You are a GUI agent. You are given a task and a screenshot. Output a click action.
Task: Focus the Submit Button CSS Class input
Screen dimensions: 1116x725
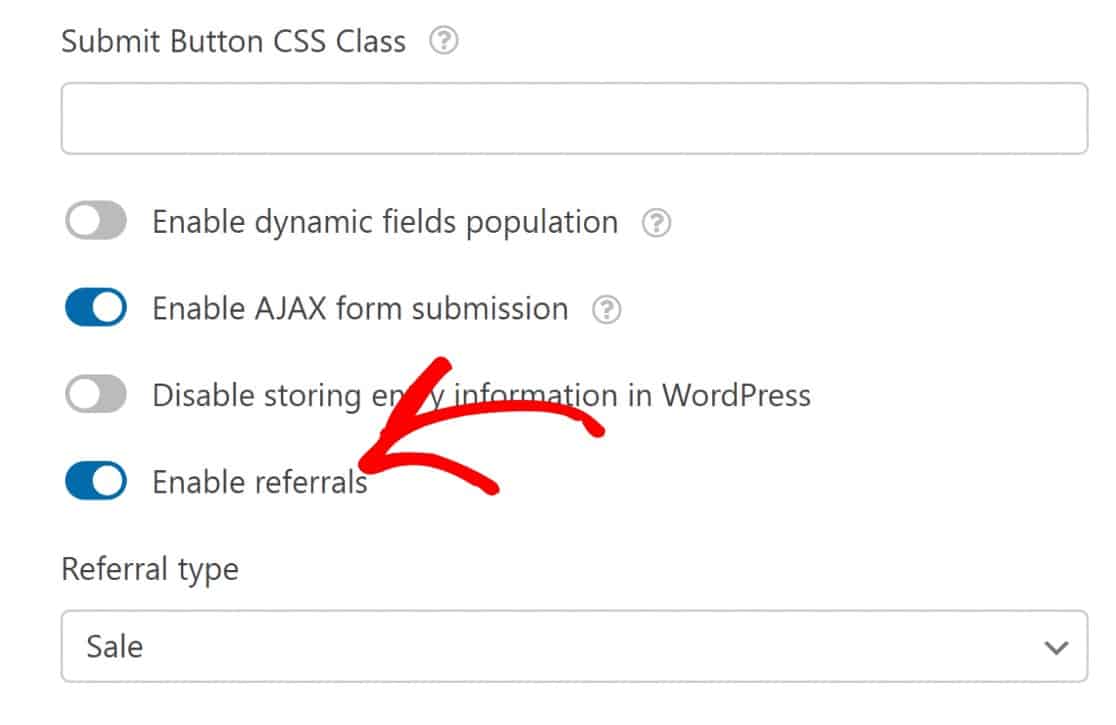tap(574, 118)
